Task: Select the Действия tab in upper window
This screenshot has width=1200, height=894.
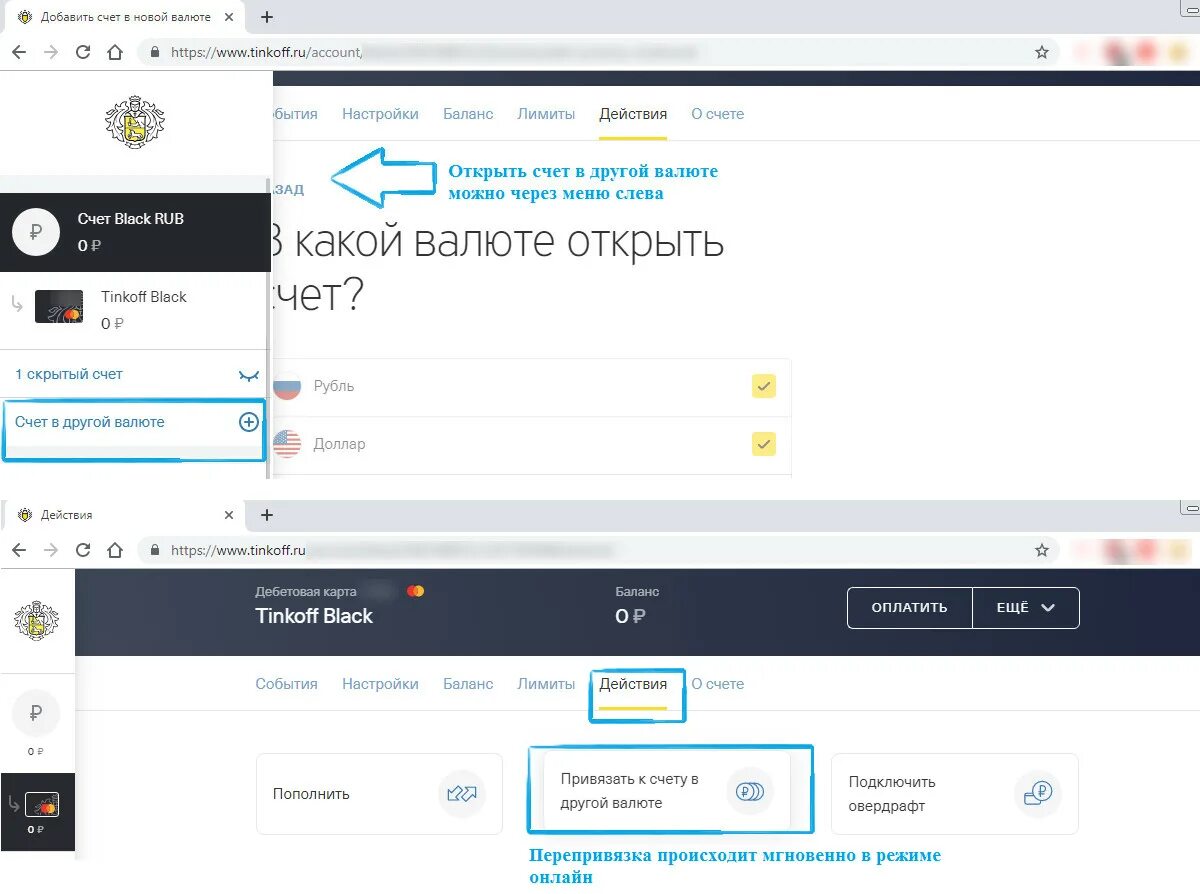Action: 633,114
